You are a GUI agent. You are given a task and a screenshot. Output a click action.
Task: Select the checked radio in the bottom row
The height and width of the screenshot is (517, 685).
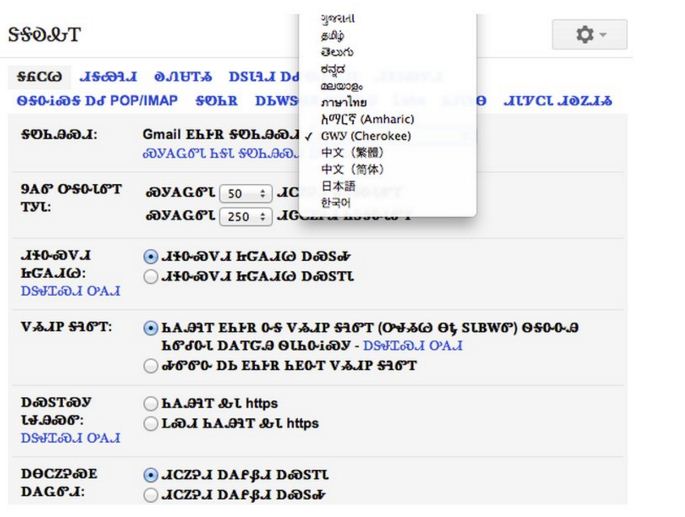click(150, 475)
